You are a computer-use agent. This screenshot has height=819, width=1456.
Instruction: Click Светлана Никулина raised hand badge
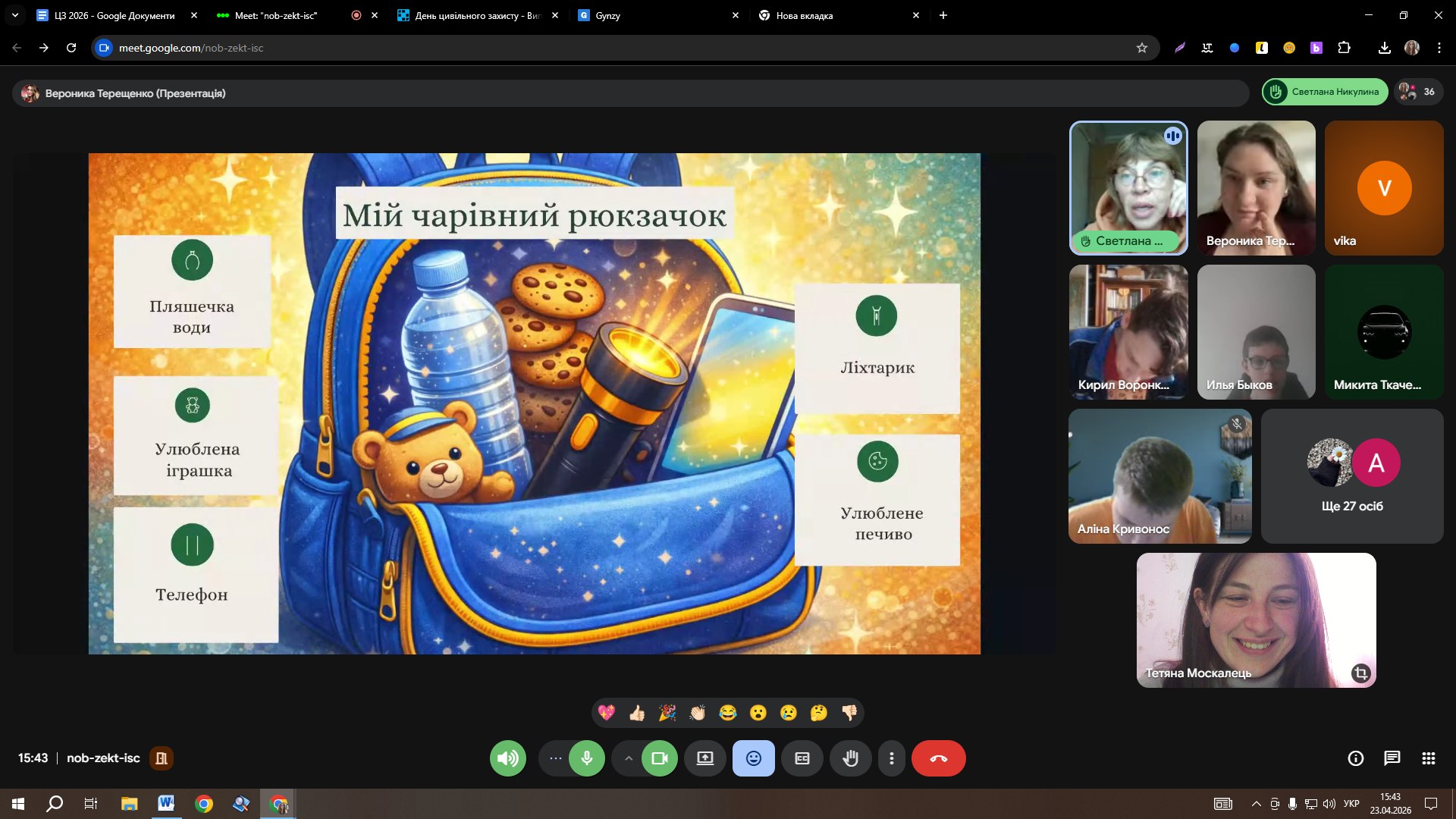tap(1325, 92)
